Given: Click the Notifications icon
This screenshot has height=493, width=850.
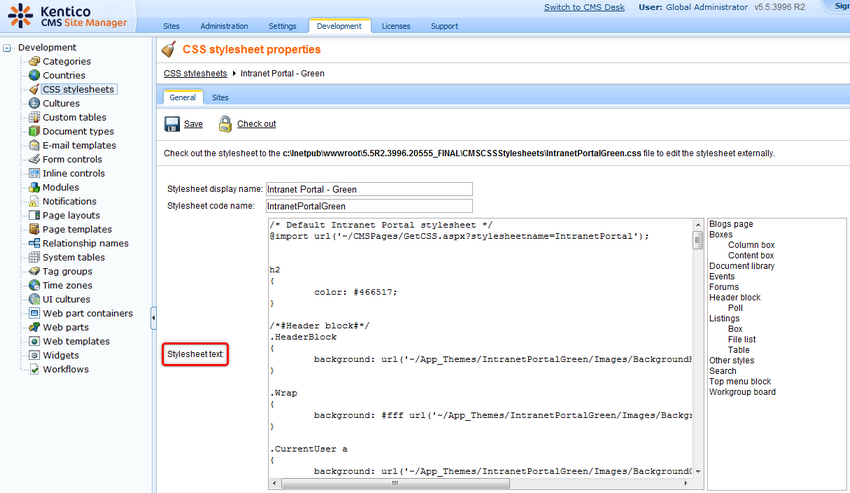Looking at the screenshot, I should [34, 201].
